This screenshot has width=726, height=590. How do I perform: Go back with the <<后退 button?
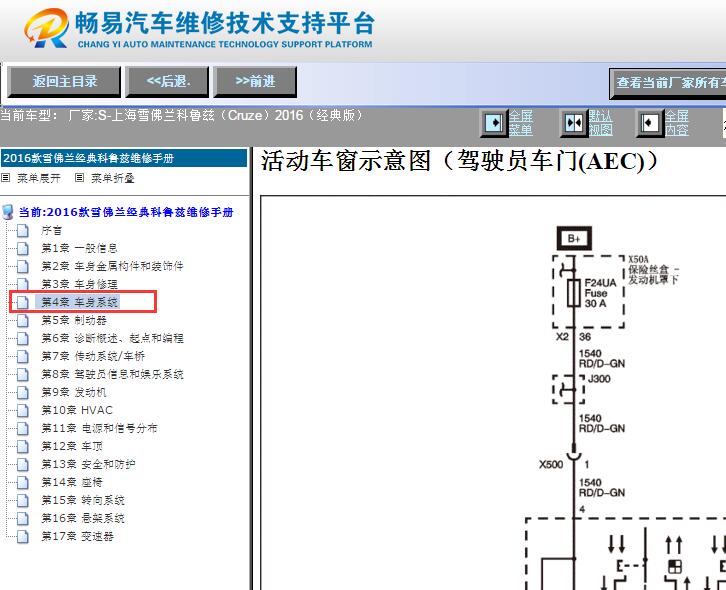tap(168, 82)
